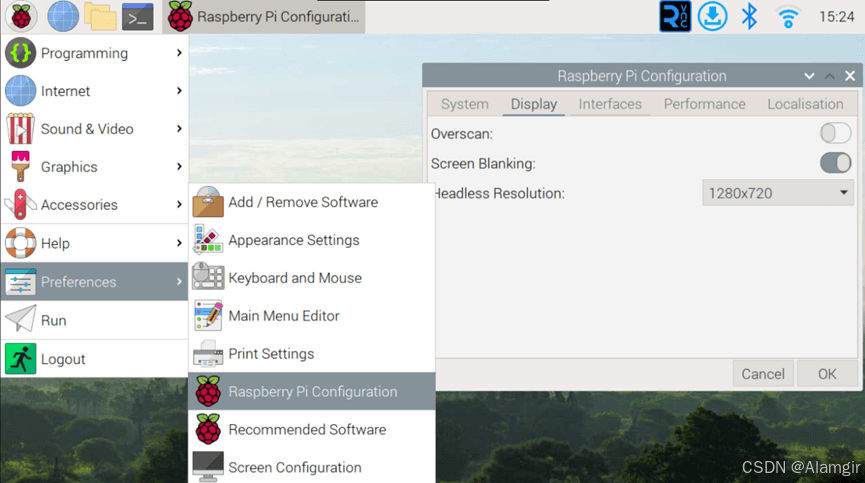Select the Raspberry Pi Configuration taskbar button

264,17
